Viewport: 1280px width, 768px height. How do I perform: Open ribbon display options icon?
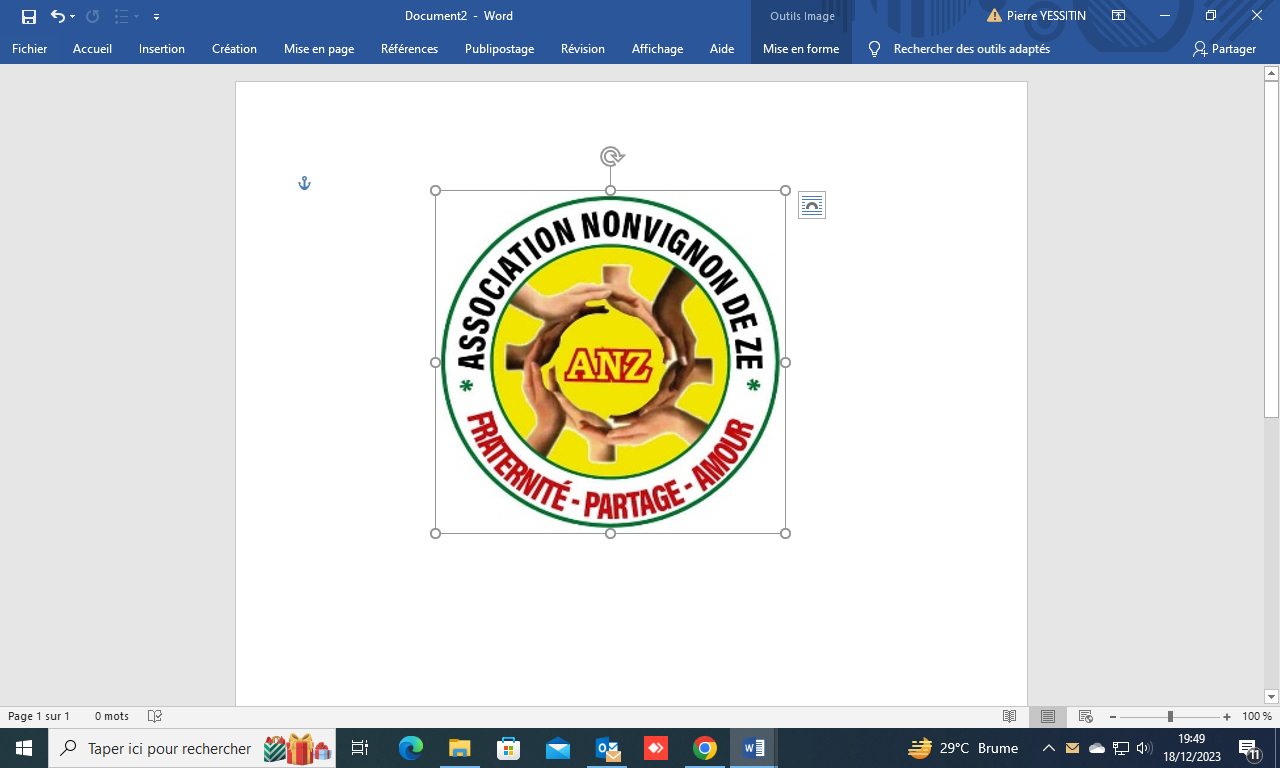(1118, 16)
